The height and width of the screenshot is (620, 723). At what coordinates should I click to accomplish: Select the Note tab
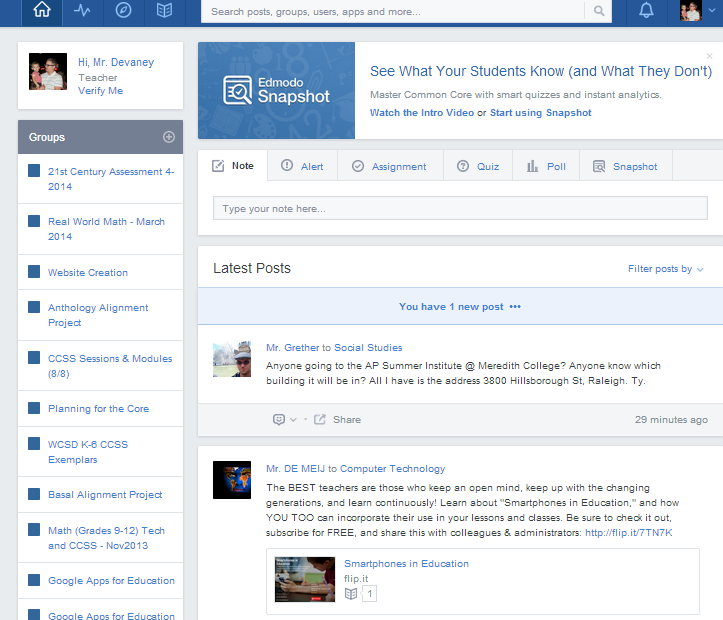click(233, 165)
